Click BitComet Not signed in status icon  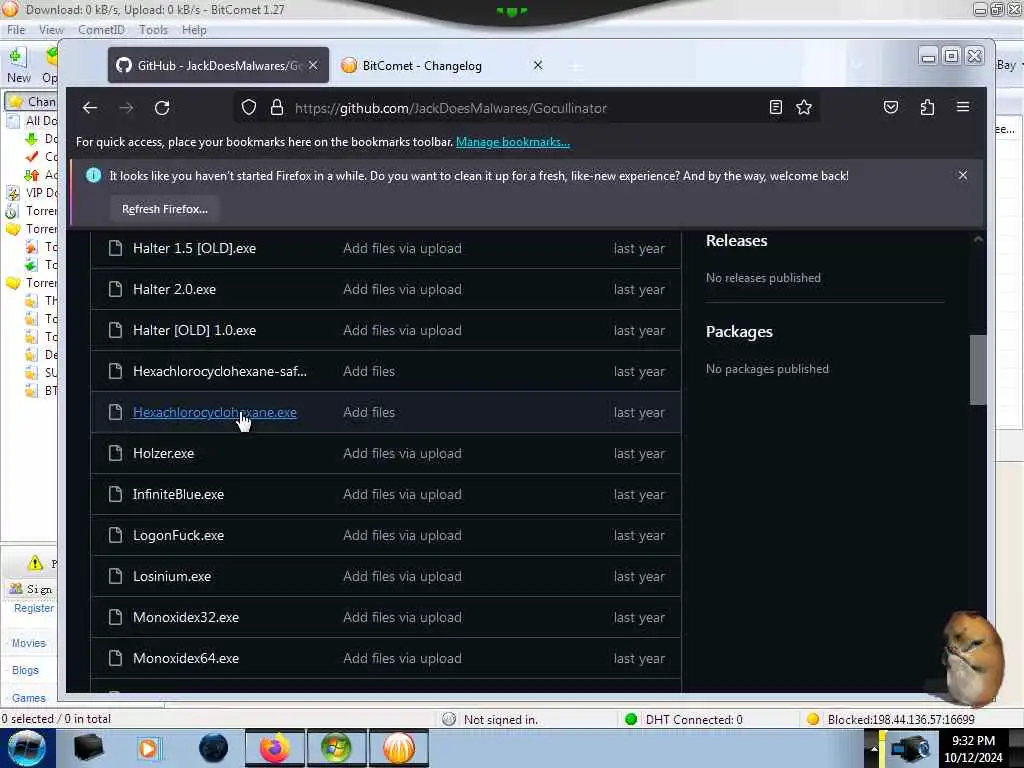(449, 719)
